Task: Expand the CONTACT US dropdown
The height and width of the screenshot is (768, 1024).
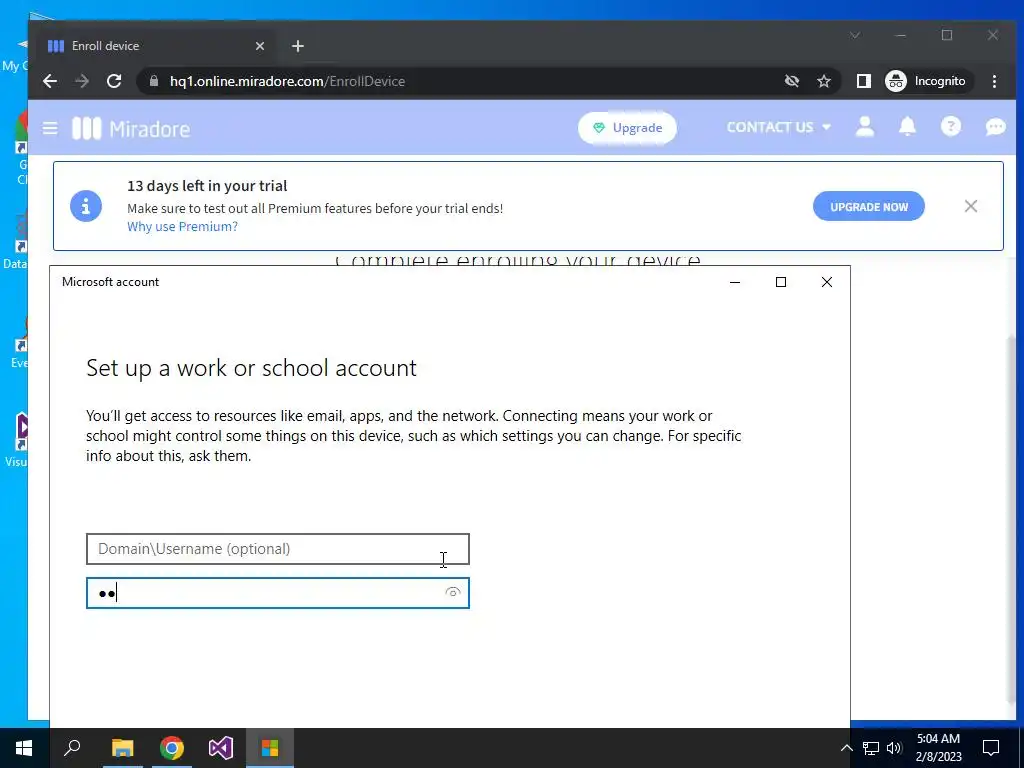Action: tap(778, 127)
